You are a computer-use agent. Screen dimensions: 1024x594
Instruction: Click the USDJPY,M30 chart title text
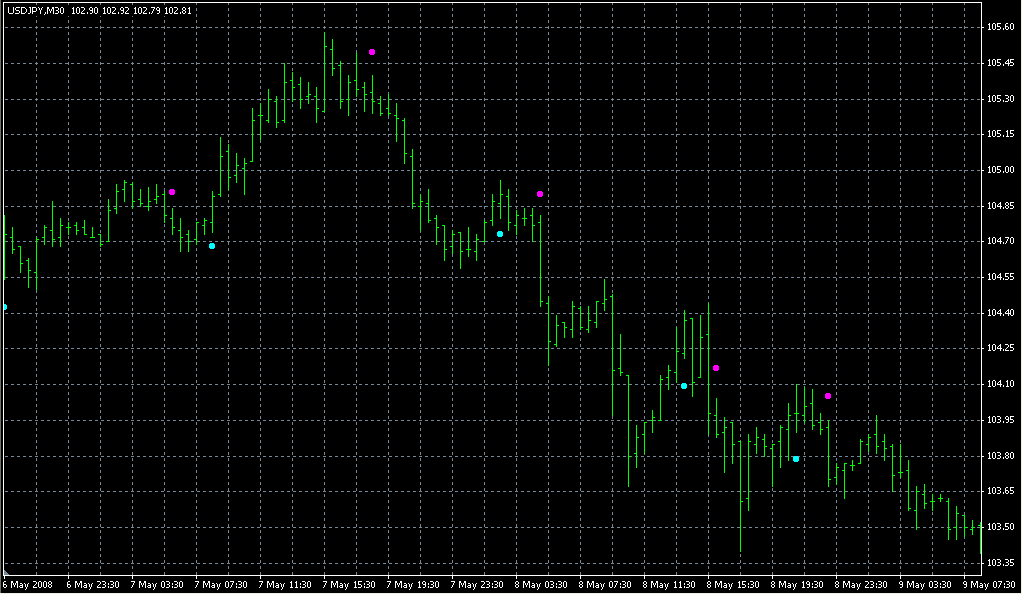(35, 10)
